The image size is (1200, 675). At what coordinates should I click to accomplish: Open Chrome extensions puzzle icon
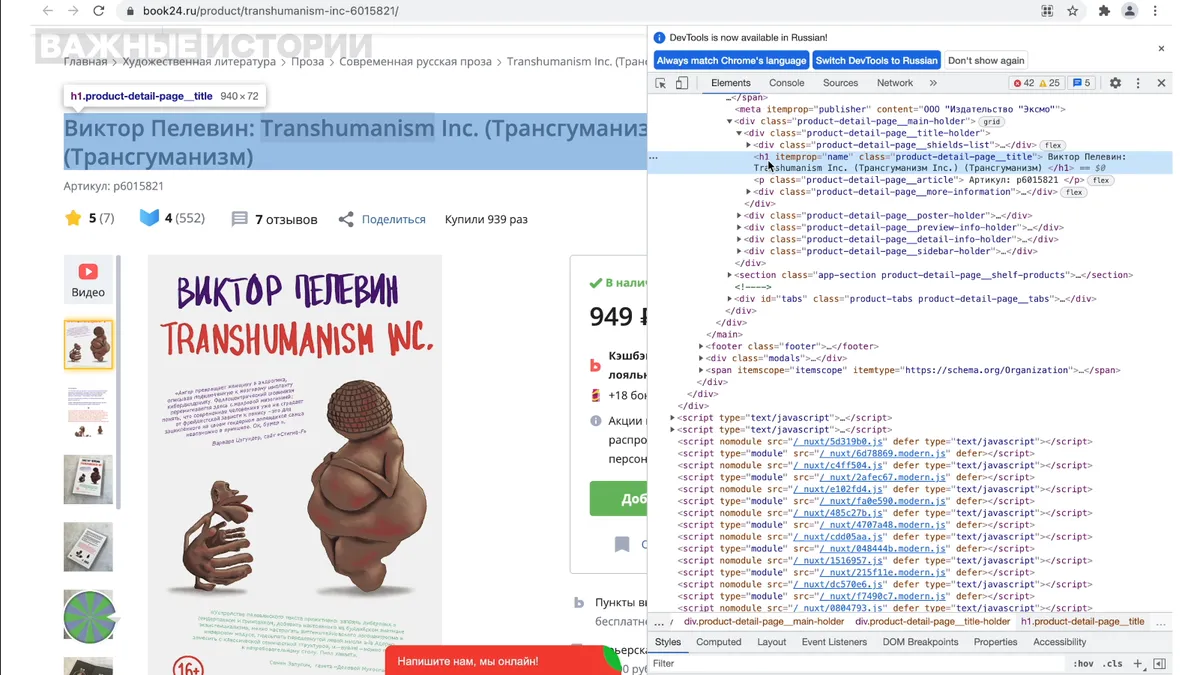tap(1104, 11)
